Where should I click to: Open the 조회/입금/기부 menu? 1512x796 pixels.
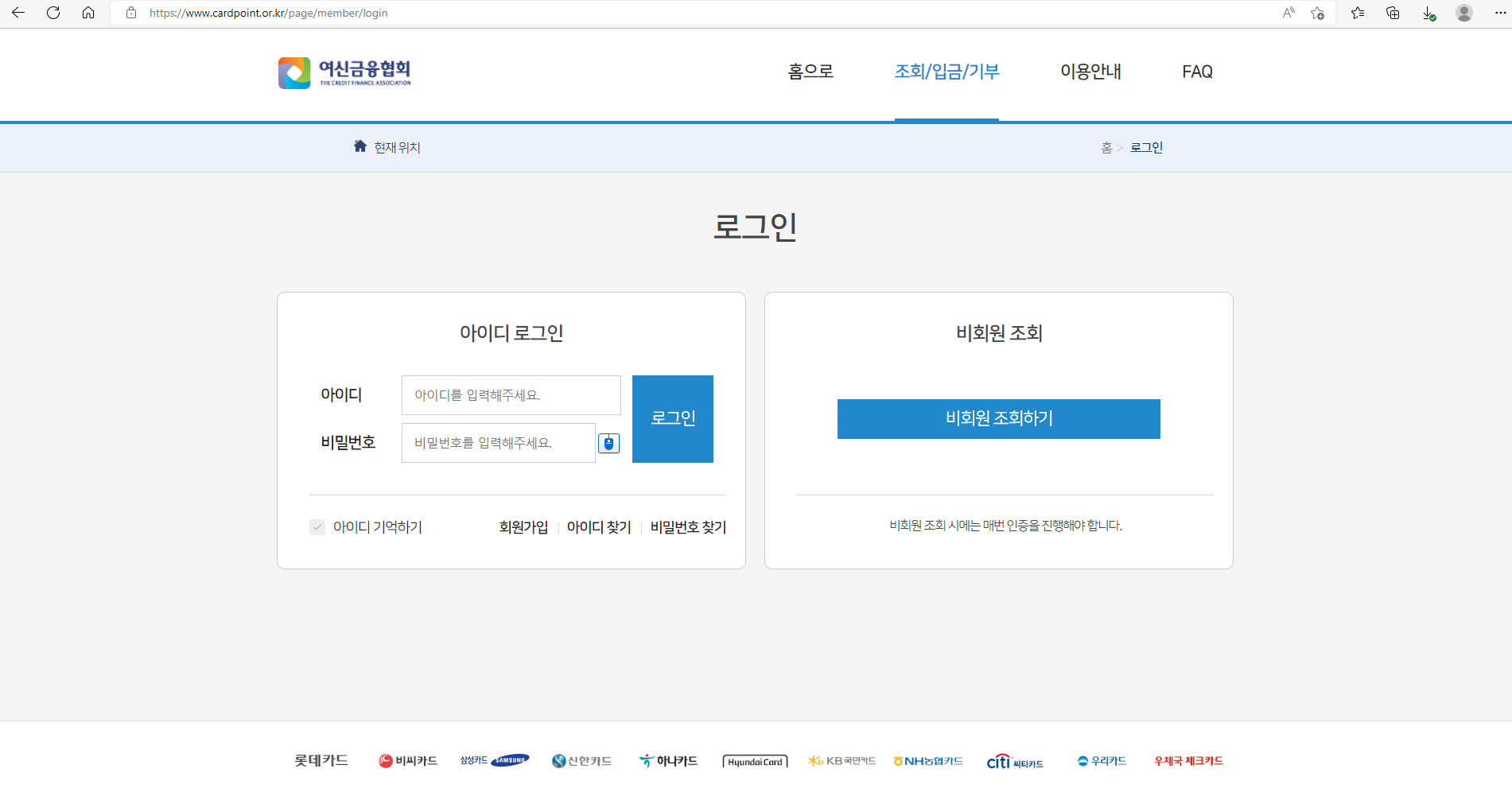(946, 72)
